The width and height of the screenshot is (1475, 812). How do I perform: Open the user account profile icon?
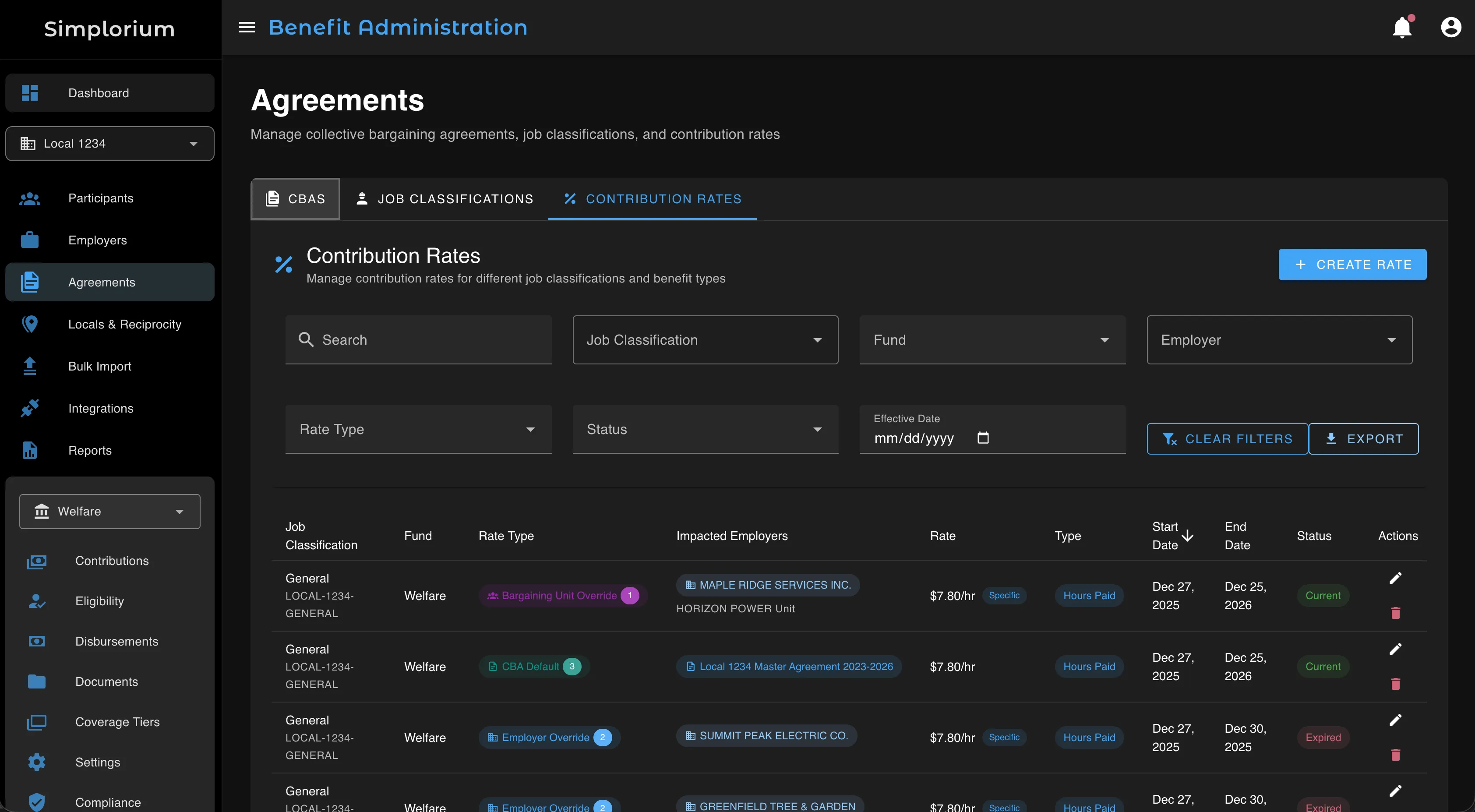coord(1450,28)
